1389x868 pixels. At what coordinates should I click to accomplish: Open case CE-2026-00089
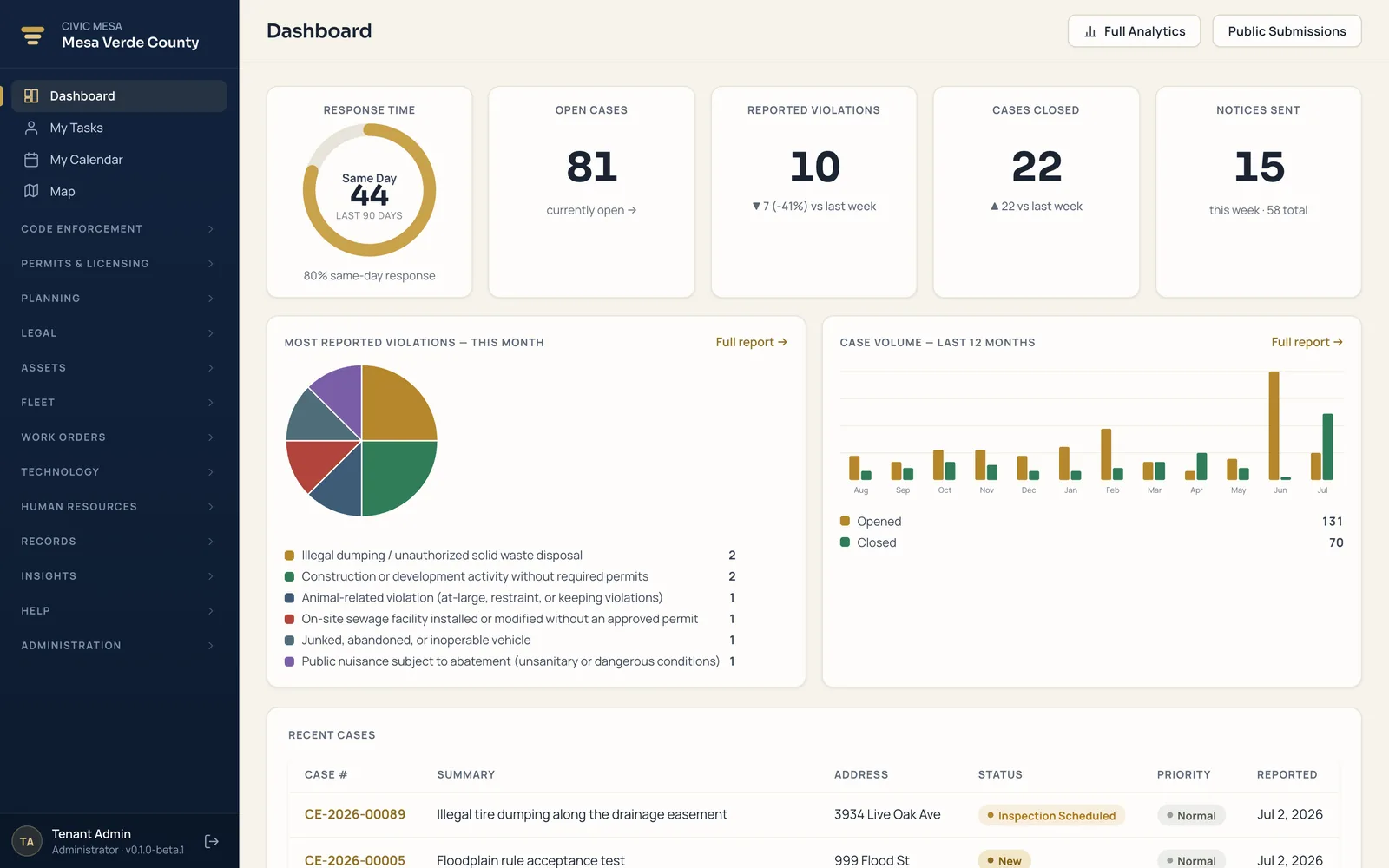355,814
